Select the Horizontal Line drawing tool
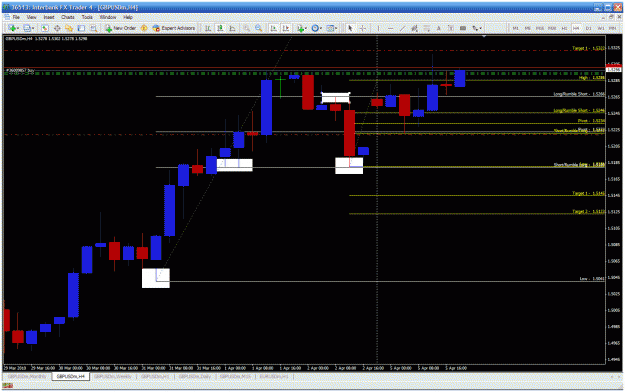 [391, 28]
